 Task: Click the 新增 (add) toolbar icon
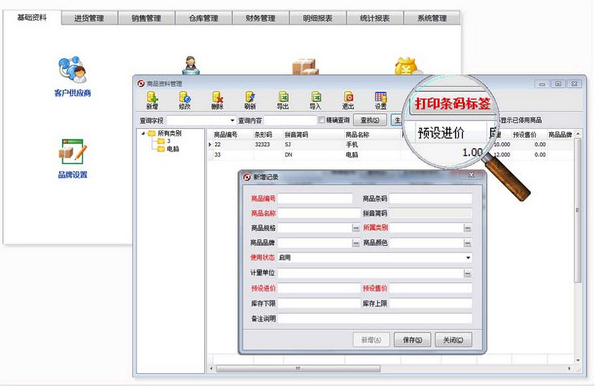[x=152, y=100]
